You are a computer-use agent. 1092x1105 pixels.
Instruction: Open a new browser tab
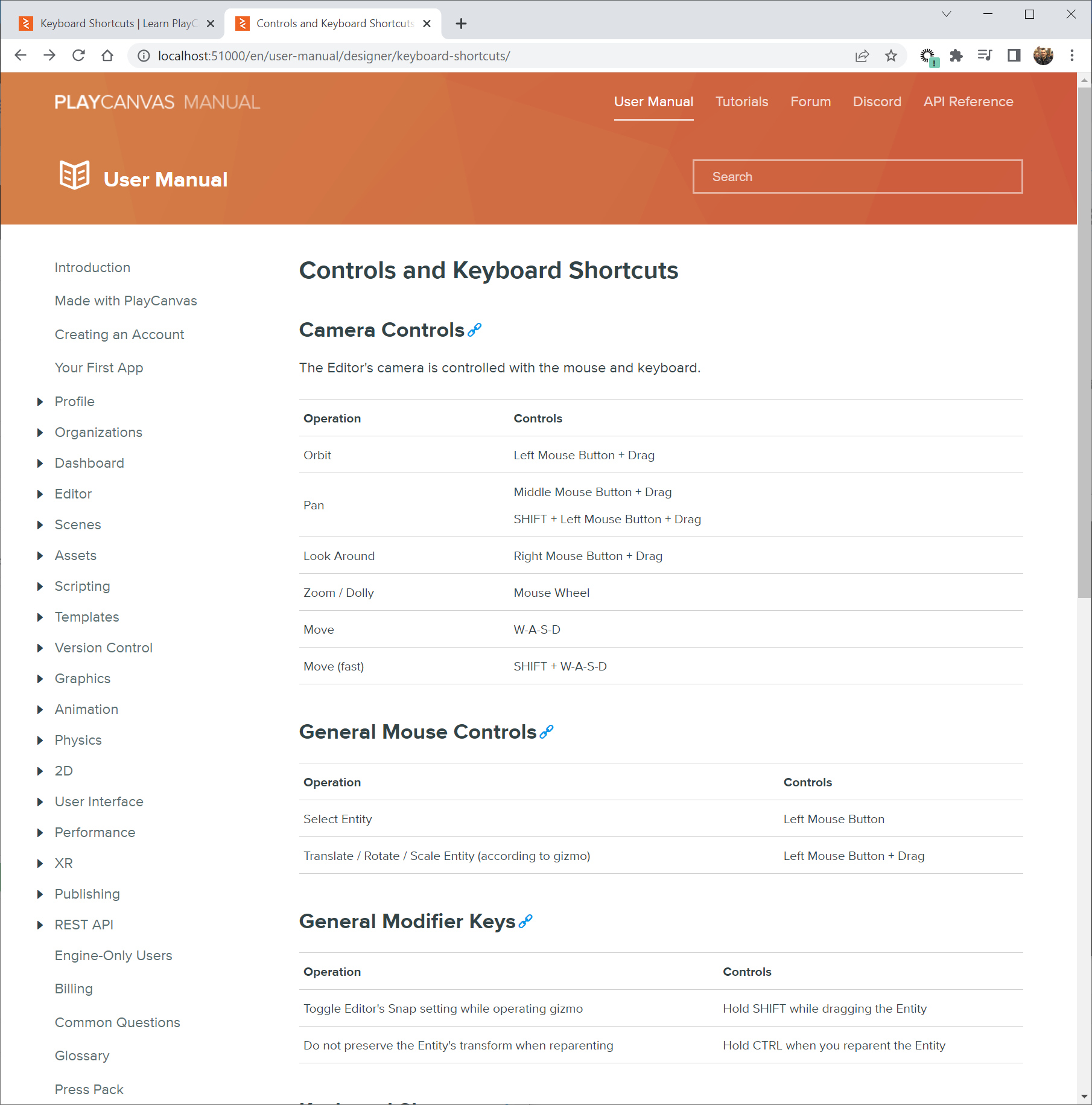[x=461, y=24]
